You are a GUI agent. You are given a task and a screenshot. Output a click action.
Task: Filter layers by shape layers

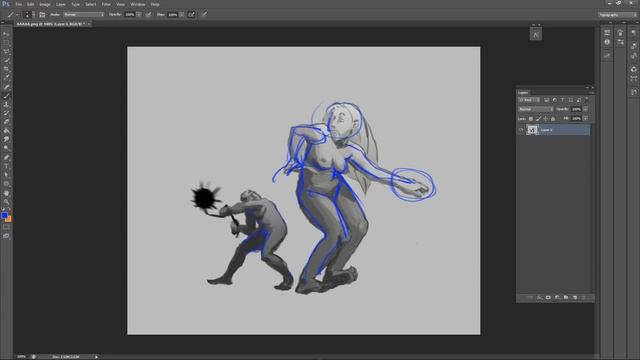(x=571, y=100)
